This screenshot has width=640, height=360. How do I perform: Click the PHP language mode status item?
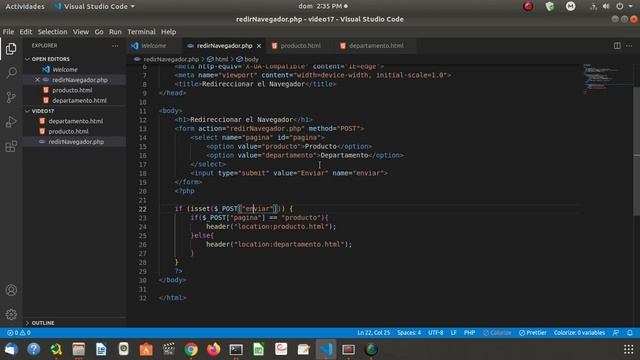point(469,333)
